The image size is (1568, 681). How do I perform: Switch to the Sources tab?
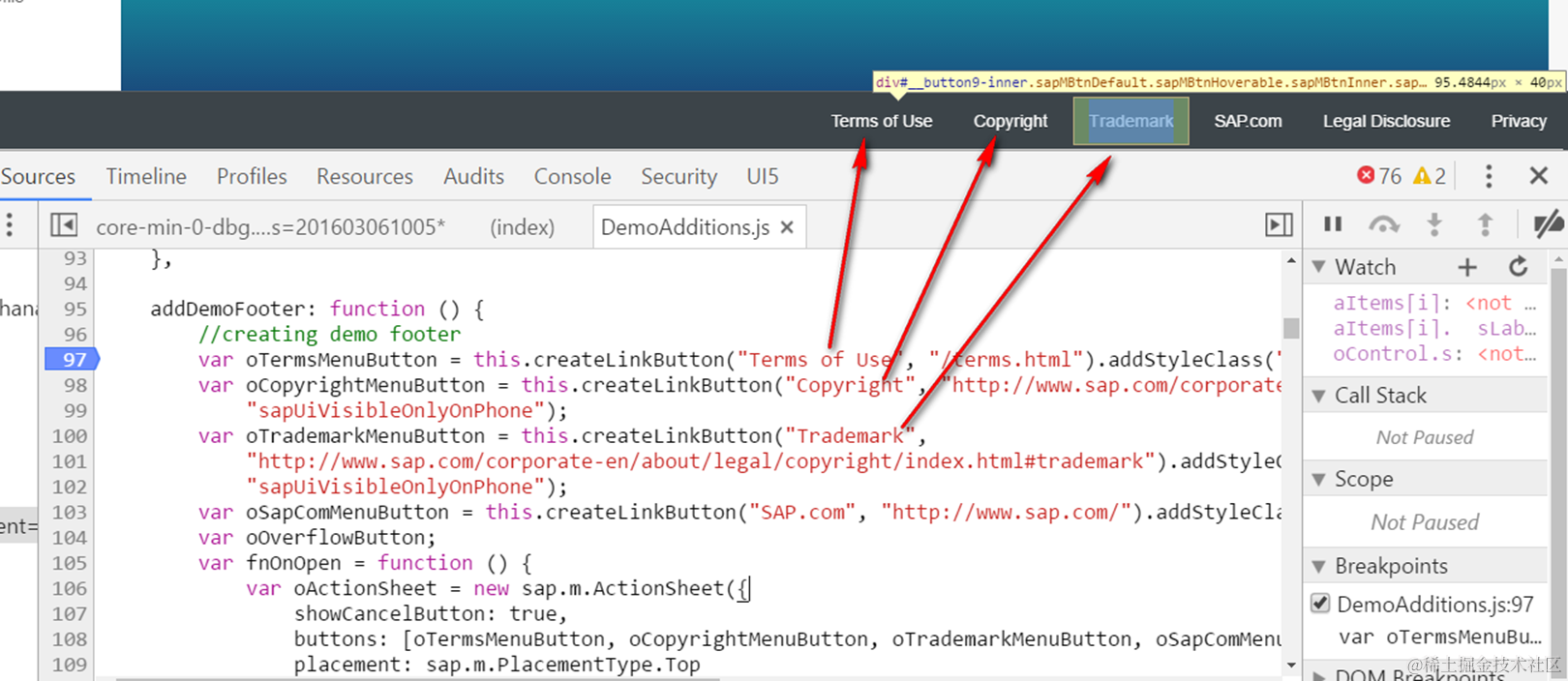(x=38, y=176)
